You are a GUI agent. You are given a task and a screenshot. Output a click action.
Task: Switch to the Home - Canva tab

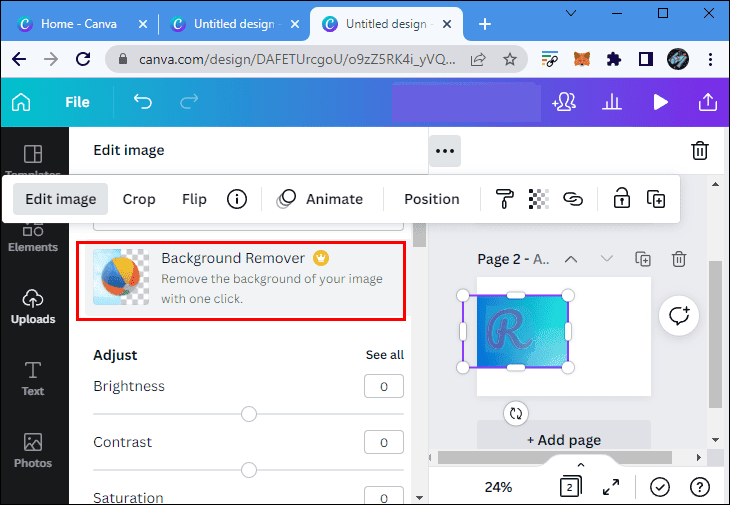(78, 23)
